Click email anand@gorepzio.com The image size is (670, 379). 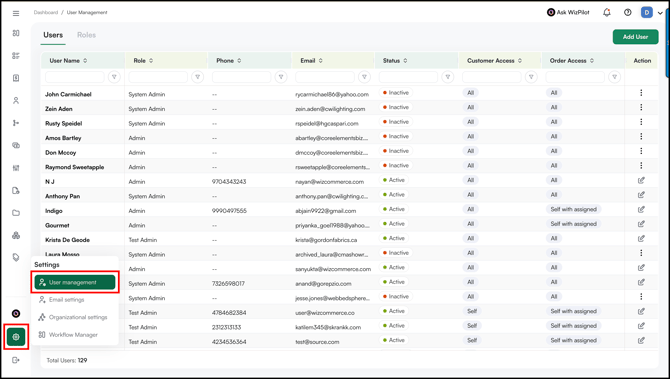(323, 284)
